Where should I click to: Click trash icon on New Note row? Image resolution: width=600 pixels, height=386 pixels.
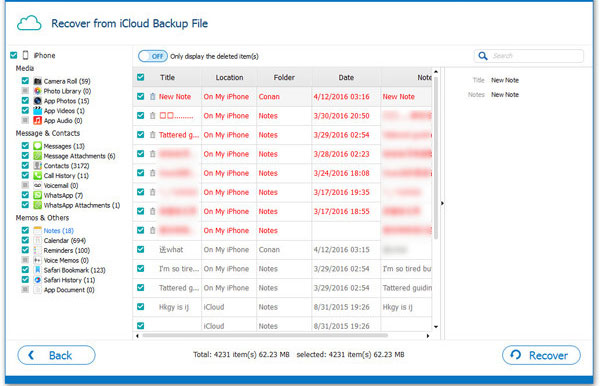(x=152, y=97)
